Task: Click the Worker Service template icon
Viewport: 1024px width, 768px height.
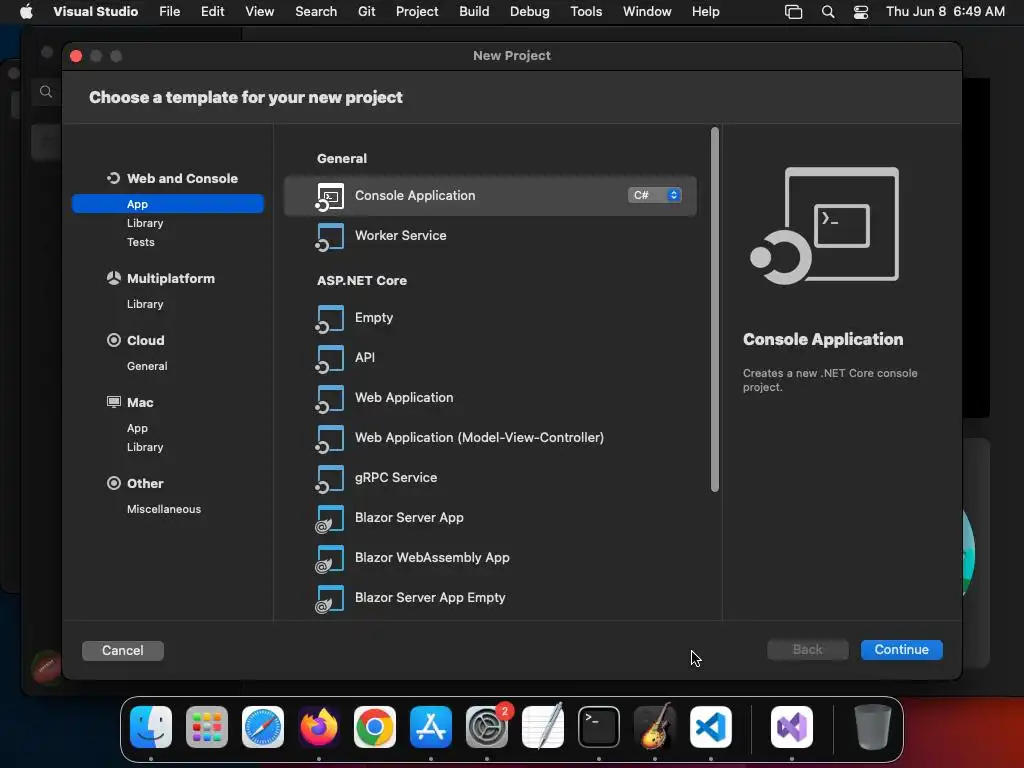Action: [330, 236]
